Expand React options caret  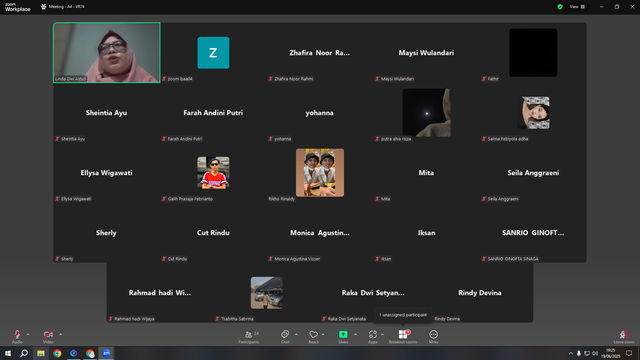coord(323,334)
